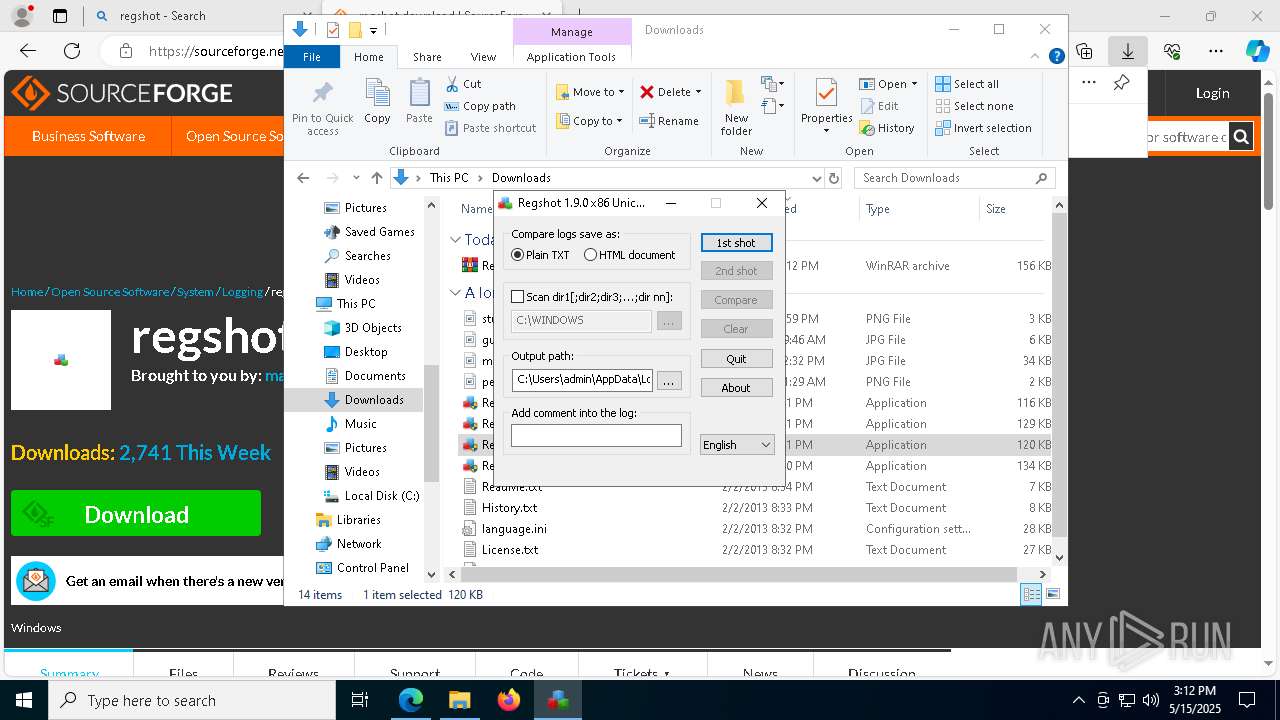Go up one folder level in Explorer

pos(376,178)
